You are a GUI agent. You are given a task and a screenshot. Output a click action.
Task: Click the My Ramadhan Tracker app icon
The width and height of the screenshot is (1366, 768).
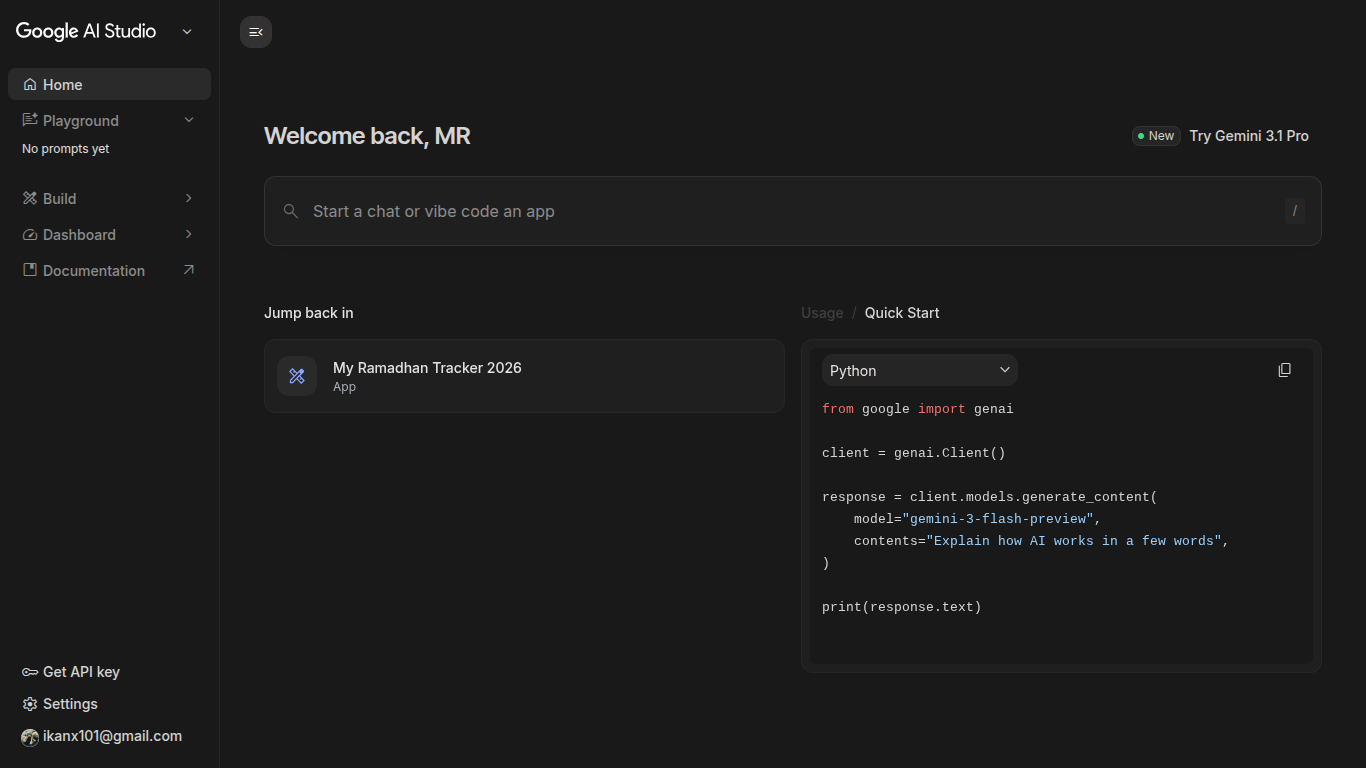pyautogui.click(x=297, y=376)
